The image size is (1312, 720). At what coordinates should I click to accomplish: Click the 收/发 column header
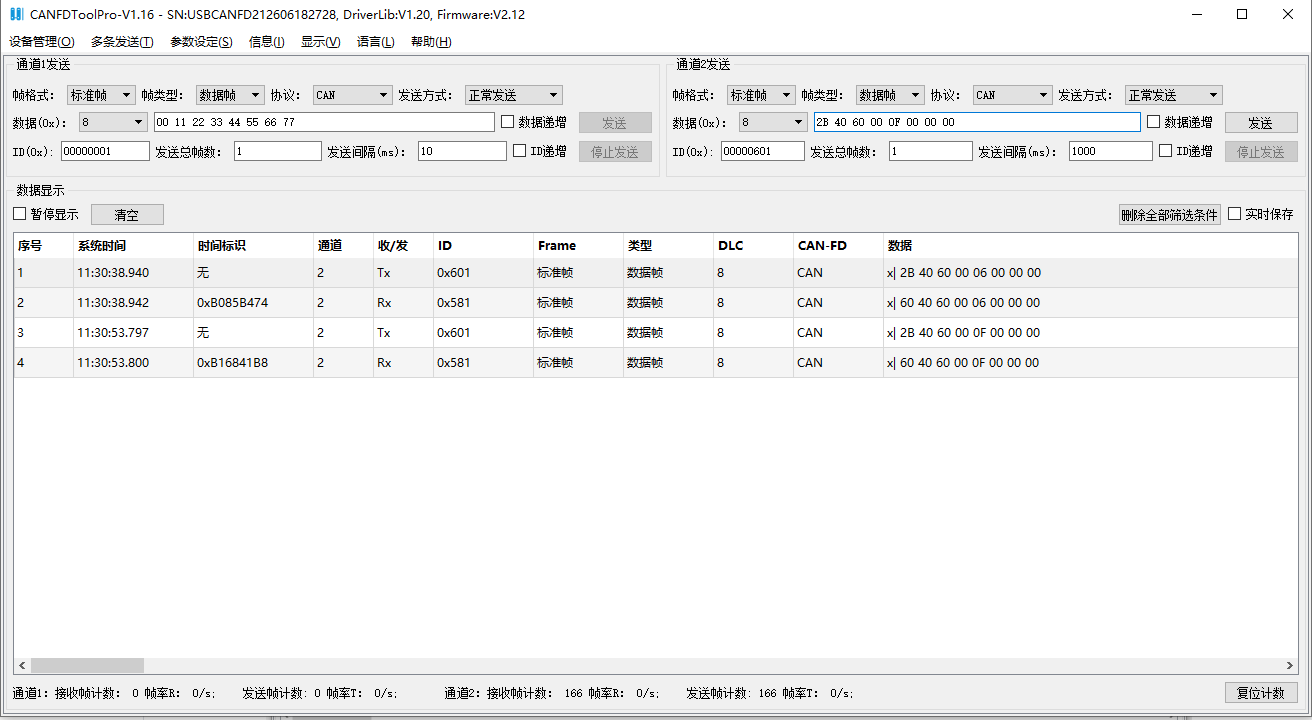point(404,245)
